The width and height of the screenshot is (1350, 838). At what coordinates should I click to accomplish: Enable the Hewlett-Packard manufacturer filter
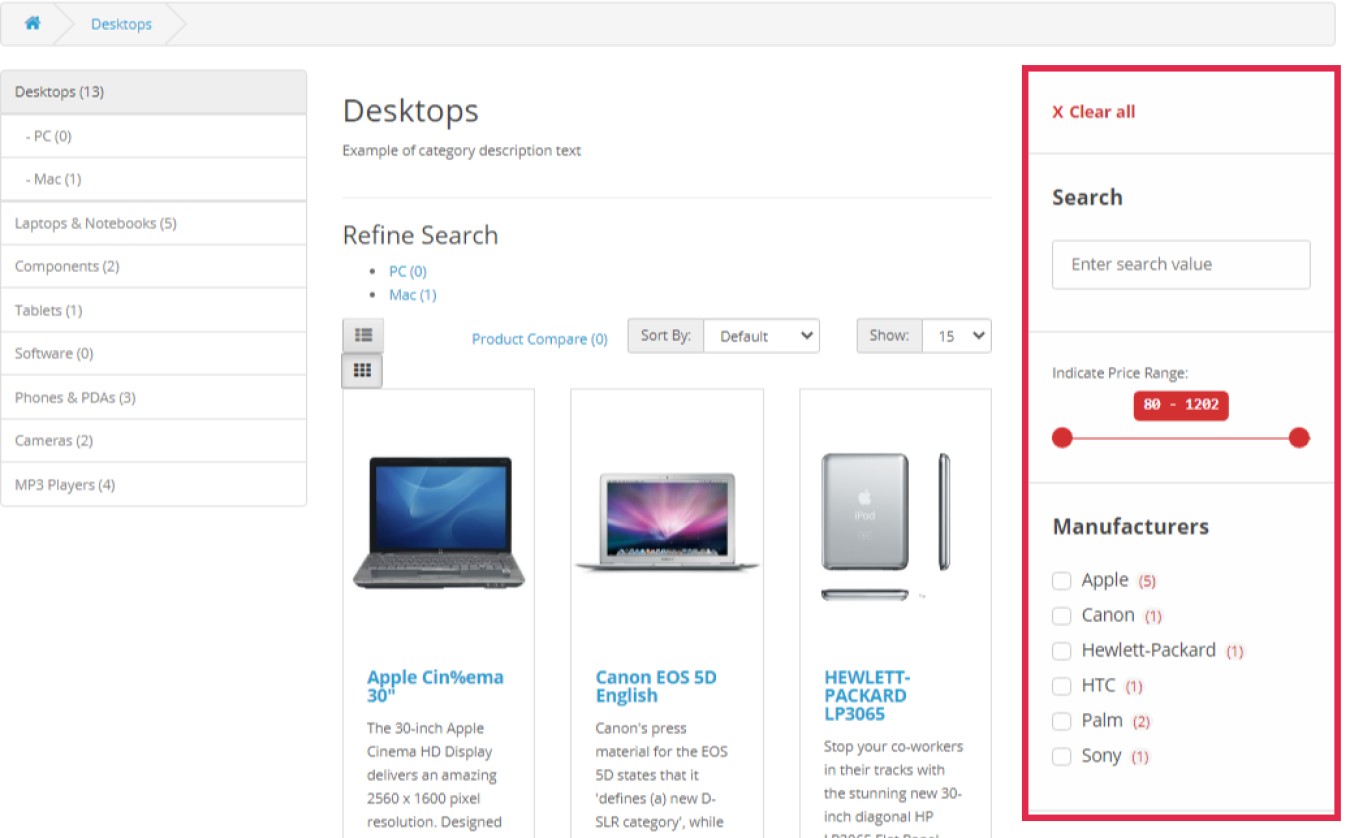point(1062,651)
